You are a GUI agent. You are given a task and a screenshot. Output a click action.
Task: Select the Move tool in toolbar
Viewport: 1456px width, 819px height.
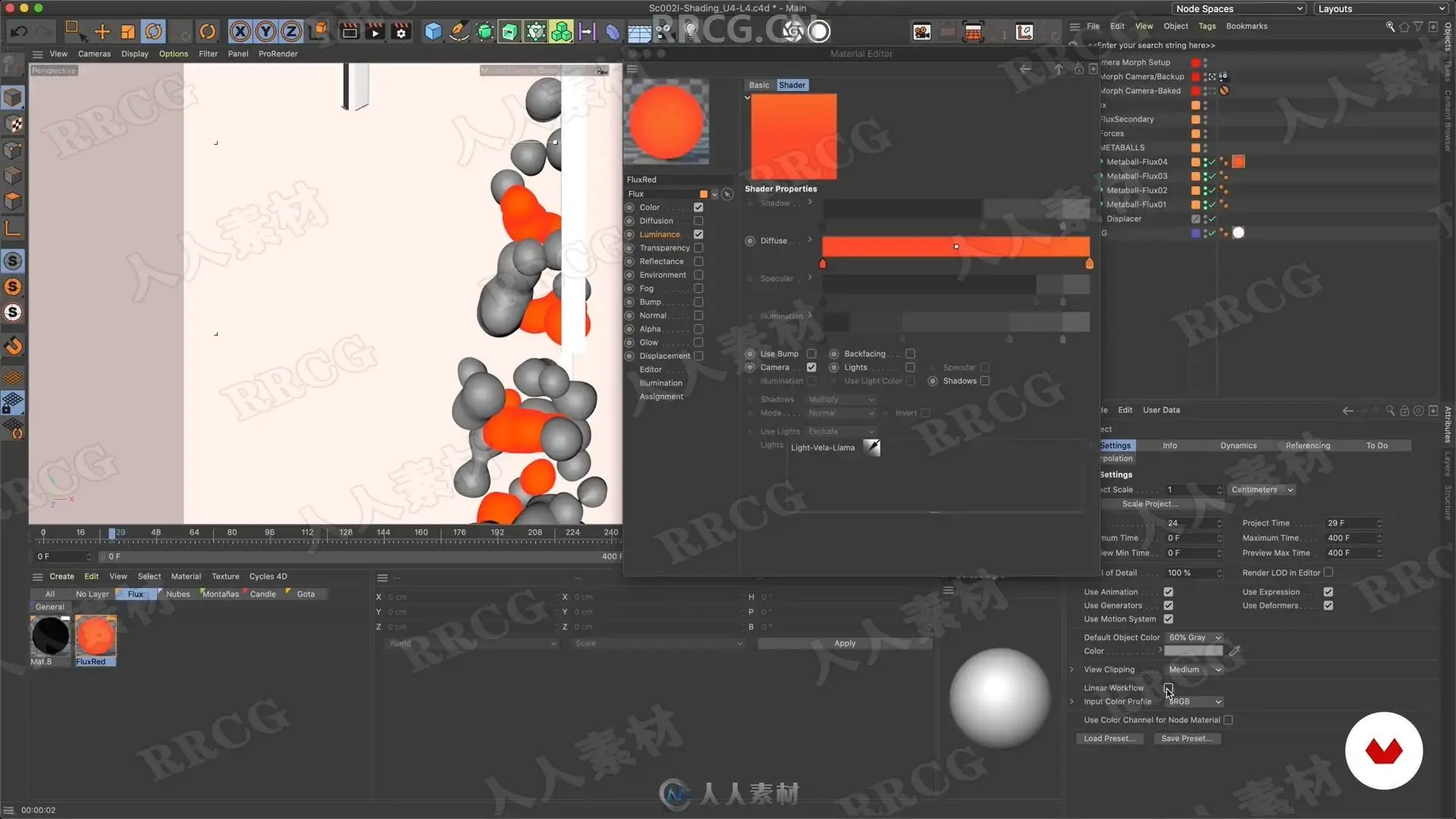102,31
